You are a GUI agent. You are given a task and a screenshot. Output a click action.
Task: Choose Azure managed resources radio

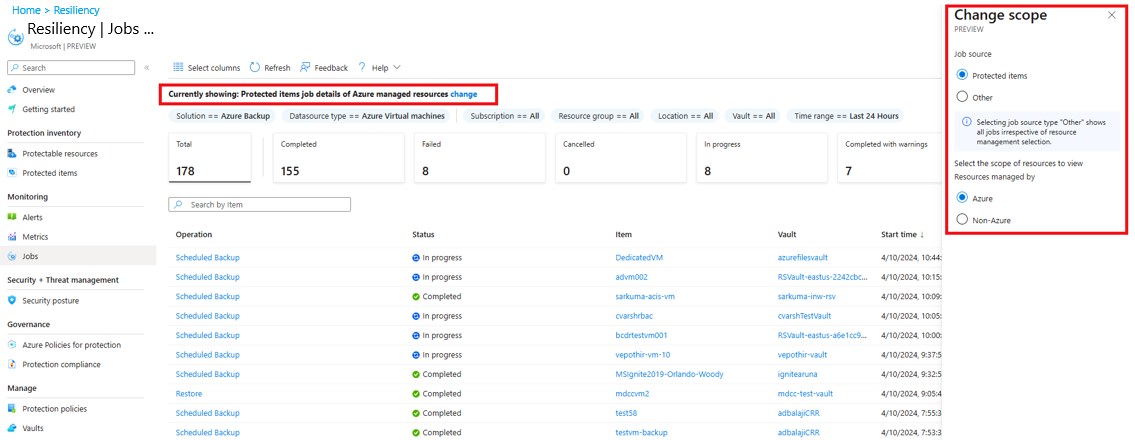pos(962,198)
